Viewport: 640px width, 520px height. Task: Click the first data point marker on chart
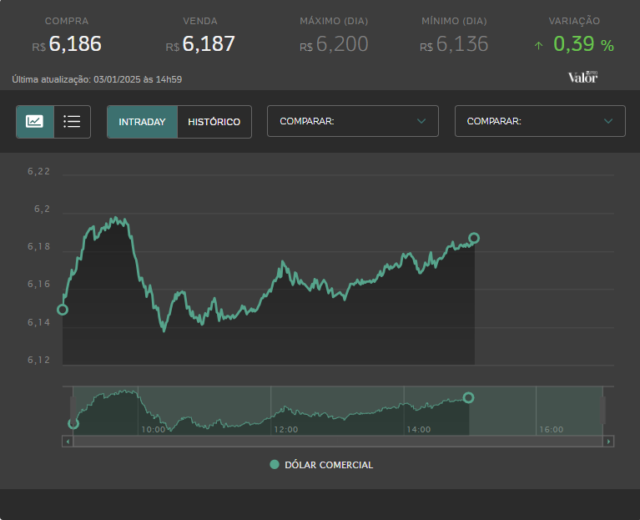(62, 310)
